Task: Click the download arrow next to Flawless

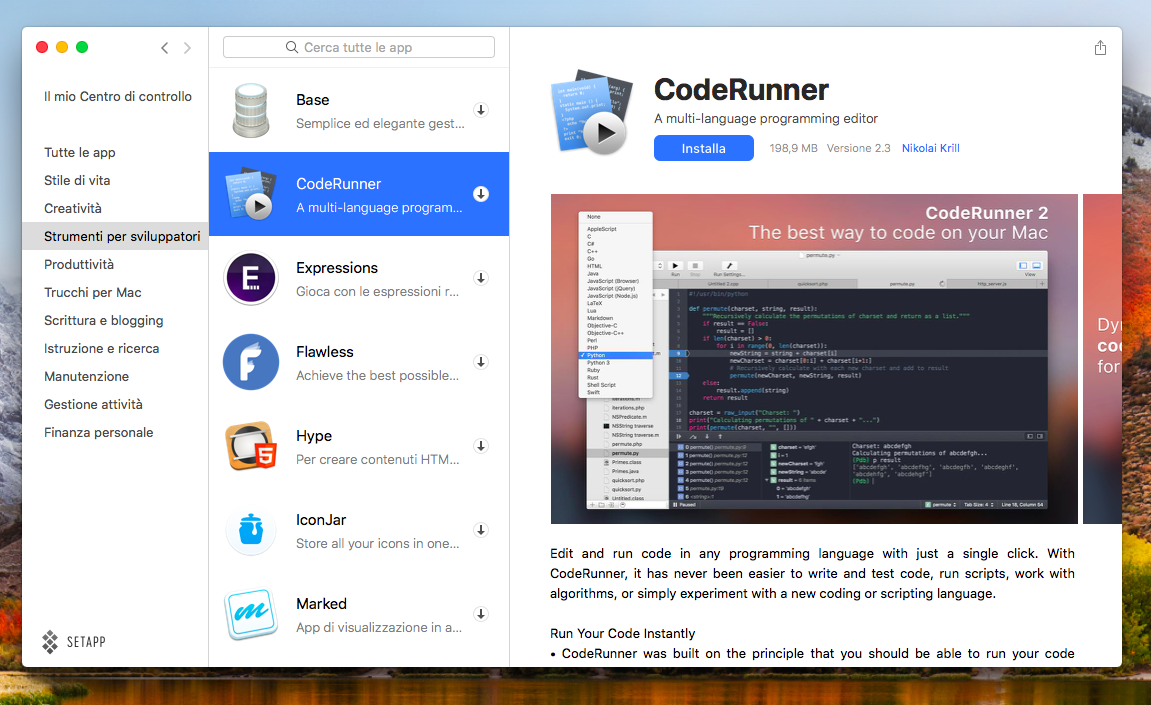Action: coord(481,362)
